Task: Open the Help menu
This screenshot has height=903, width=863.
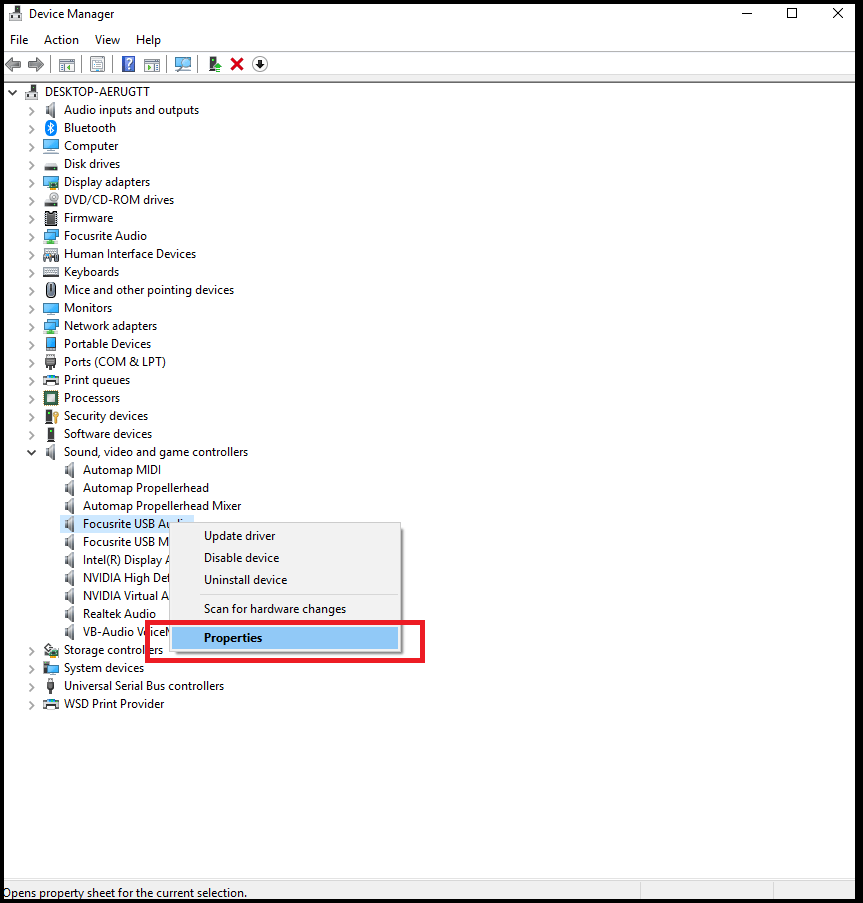Action: pos(148,40)
